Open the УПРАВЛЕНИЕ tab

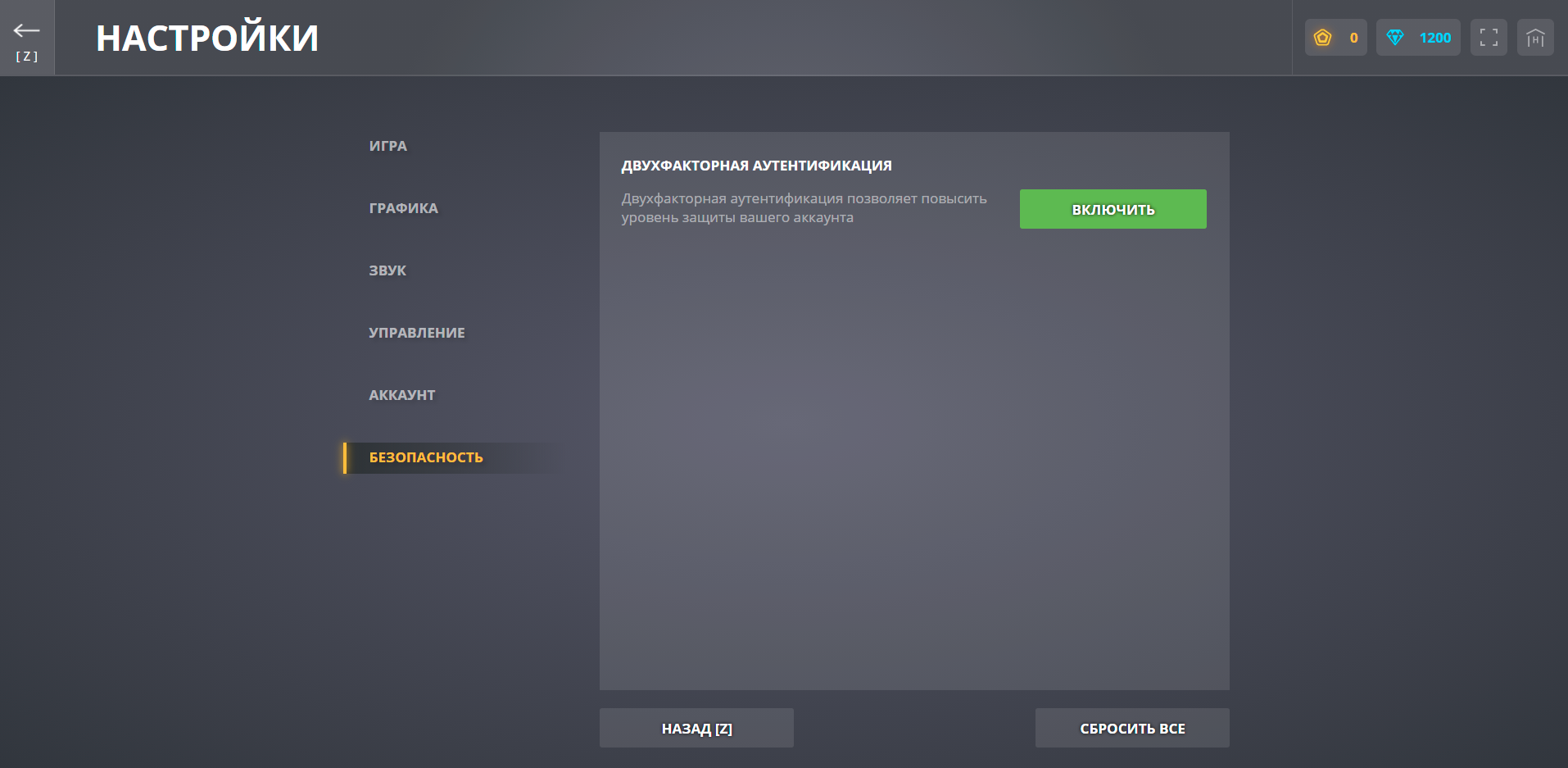(417, 333)
